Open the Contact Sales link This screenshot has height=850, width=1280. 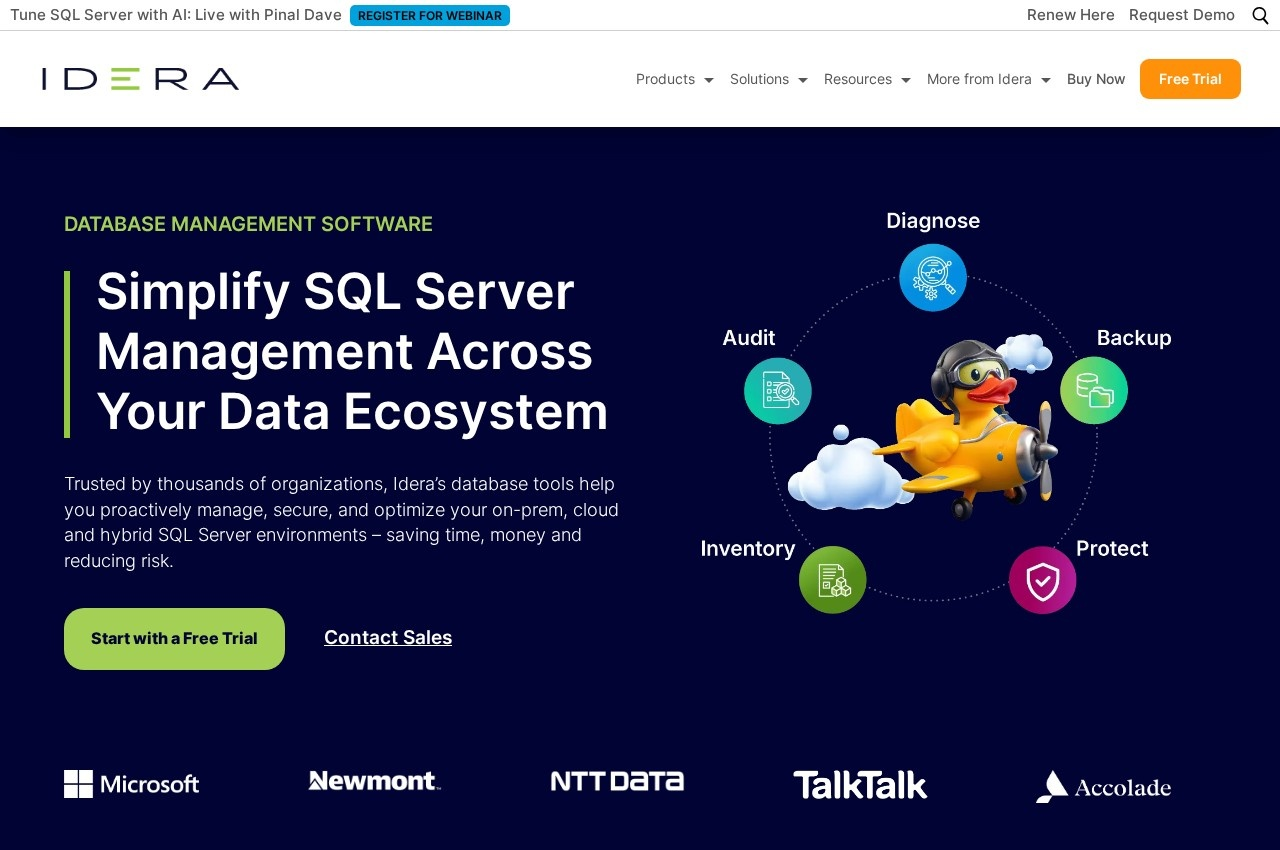(x=388, y=638)
